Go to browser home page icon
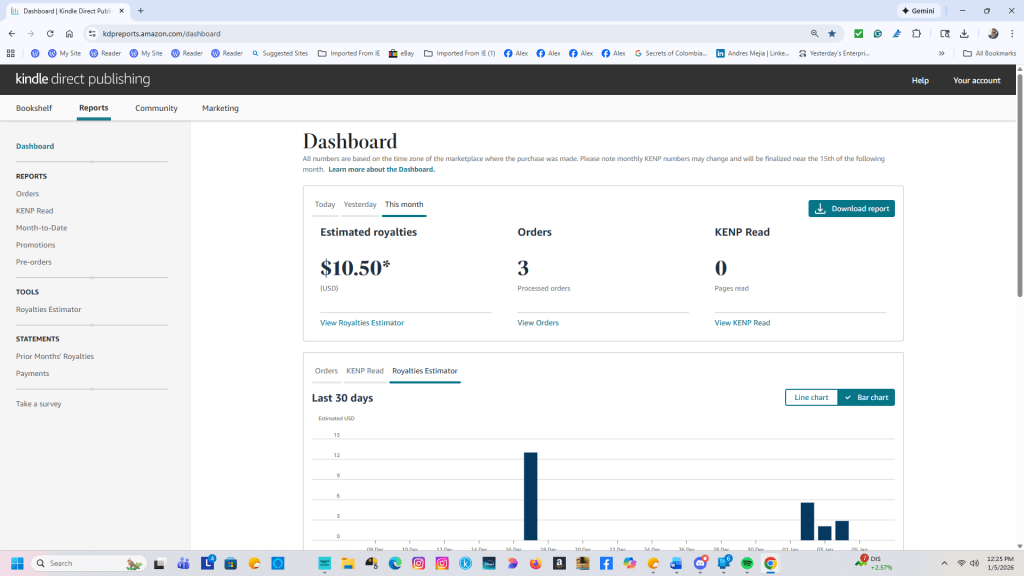The image size is (1024, 576). (x=69, y=33)
